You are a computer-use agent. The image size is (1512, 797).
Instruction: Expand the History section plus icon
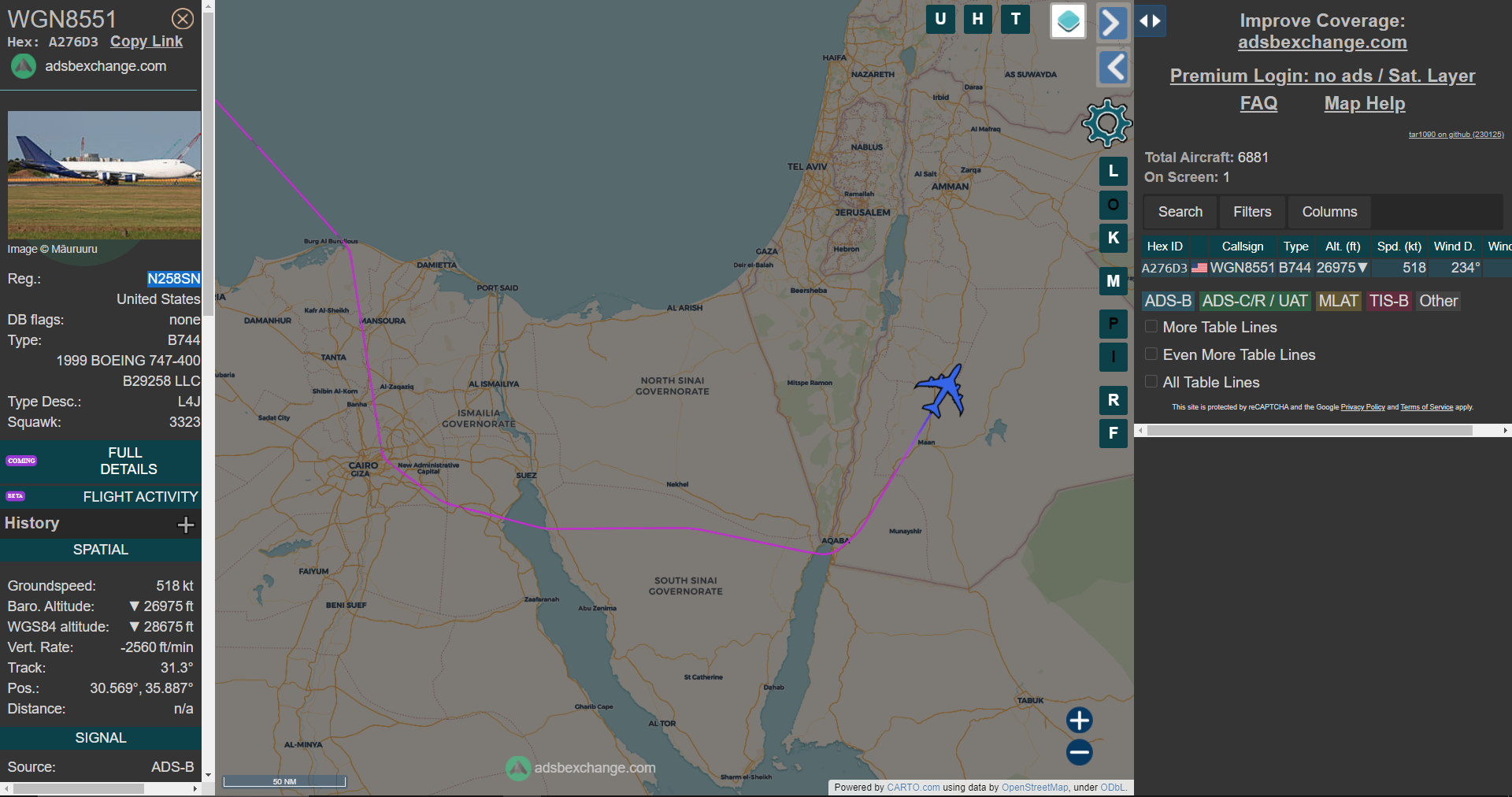[186, 525]
